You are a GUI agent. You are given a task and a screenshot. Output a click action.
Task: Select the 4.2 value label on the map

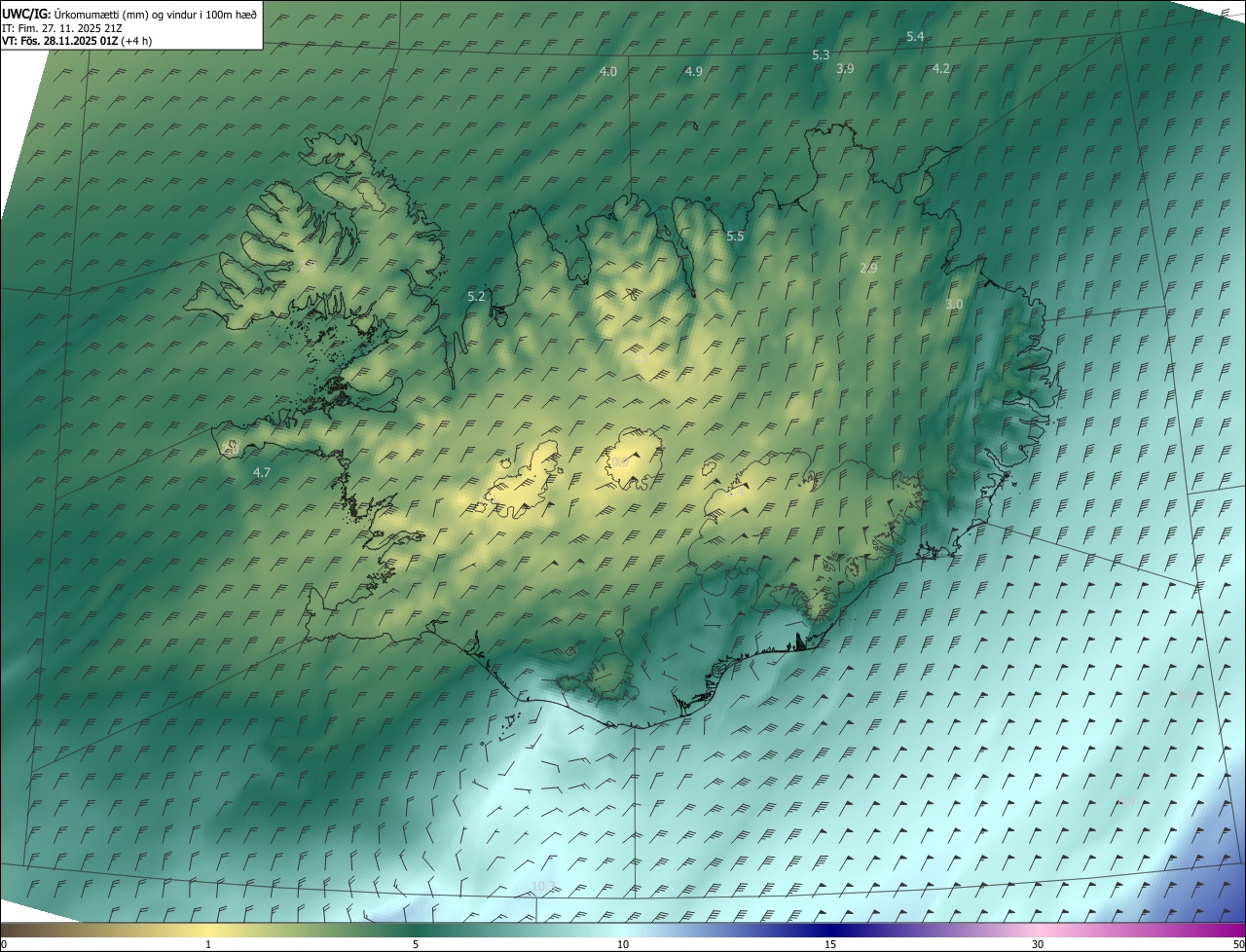(x=941, y=69)
